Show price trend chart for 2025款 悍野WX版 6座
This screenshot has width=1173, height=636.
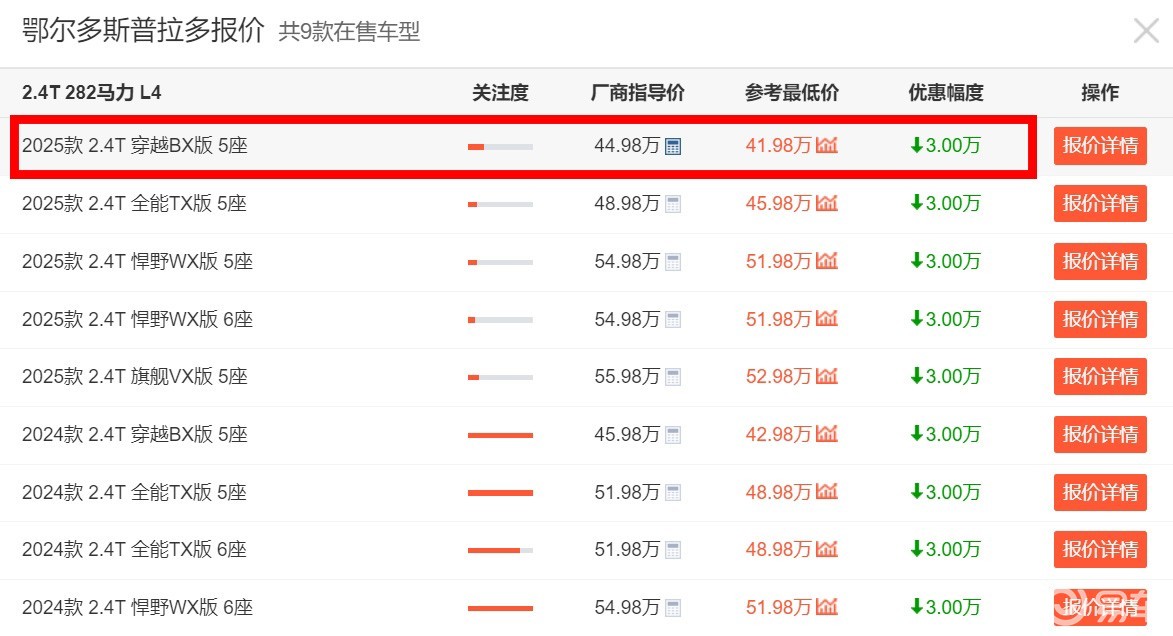[x=827, y=318]
